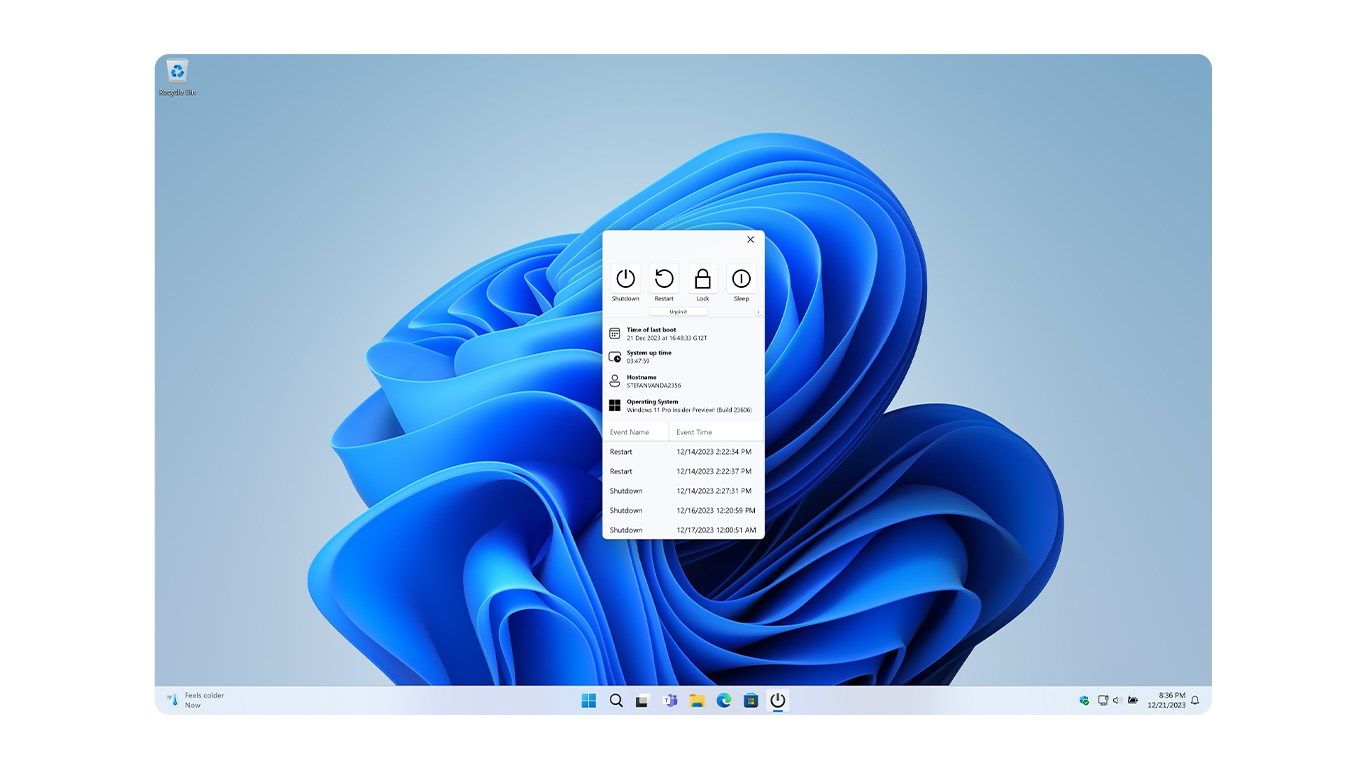Screen dimensions: 1366x768
Task: Select the Restart event at 2:22:37 PM
Action: (683, 471)
